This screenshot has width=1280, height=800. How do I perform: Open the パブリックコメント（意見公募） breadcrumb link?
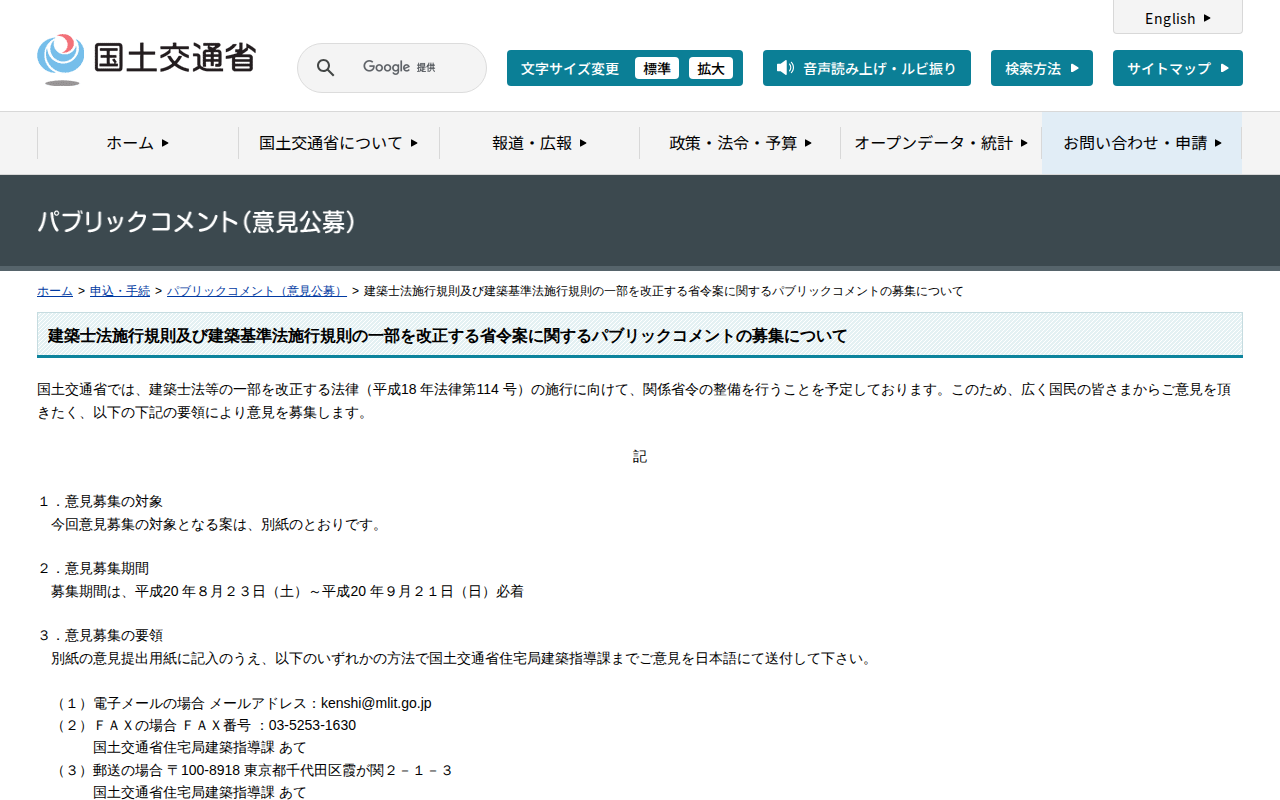tap(257, 291)
